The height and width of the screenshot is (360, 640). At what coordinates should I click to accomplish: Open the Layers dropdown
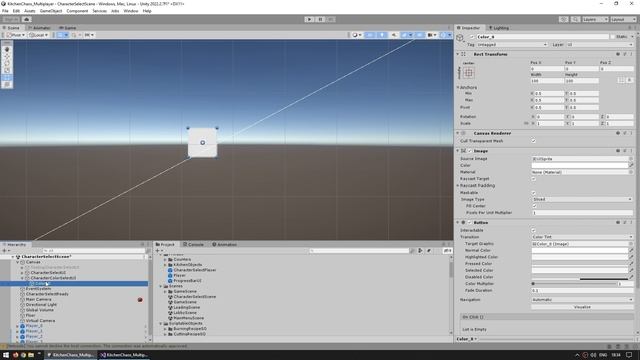click(x=595, y=19)
